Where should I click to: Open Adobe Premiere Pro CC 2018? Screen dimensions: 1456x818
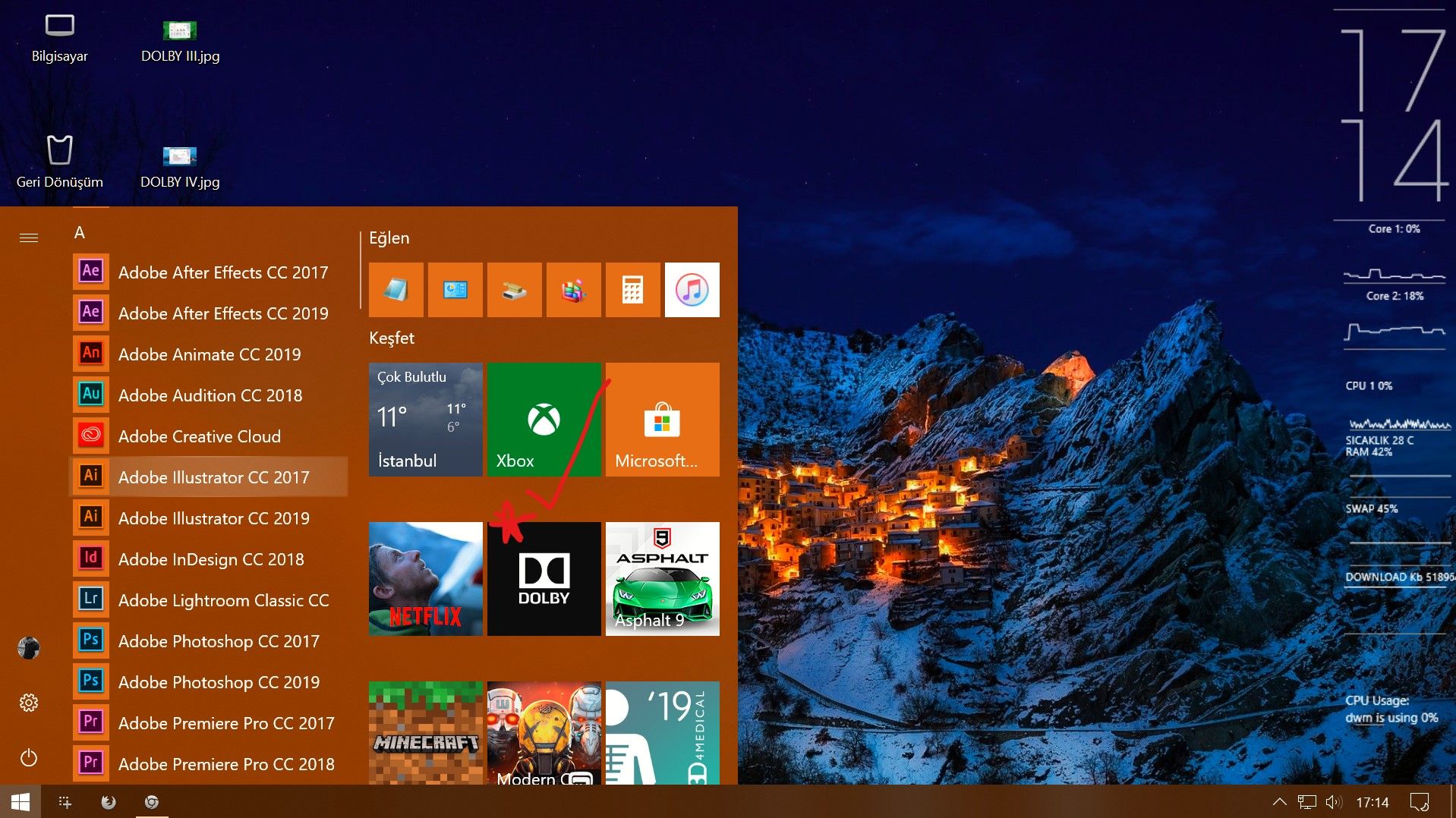[209, 764]
